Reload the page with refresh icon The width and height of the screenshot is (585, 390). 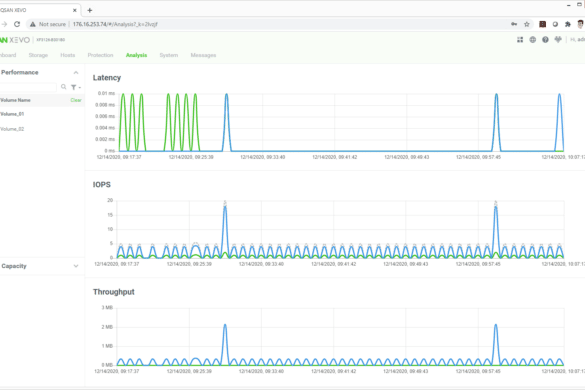click(17, 24)
